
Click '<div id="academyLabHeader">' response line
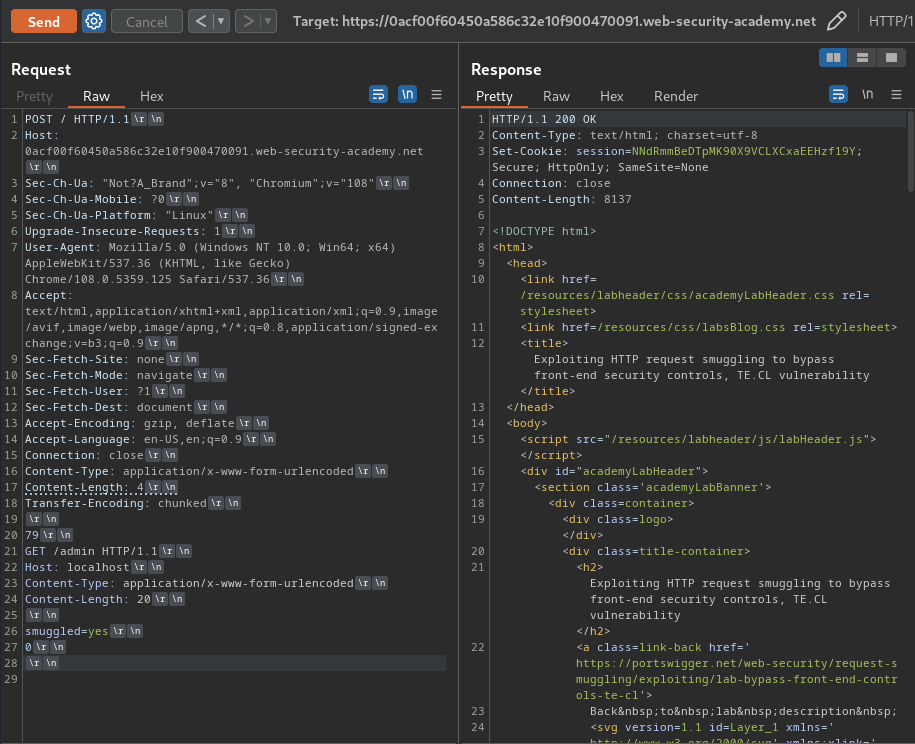pyautogui.click(x=614, y=471)
